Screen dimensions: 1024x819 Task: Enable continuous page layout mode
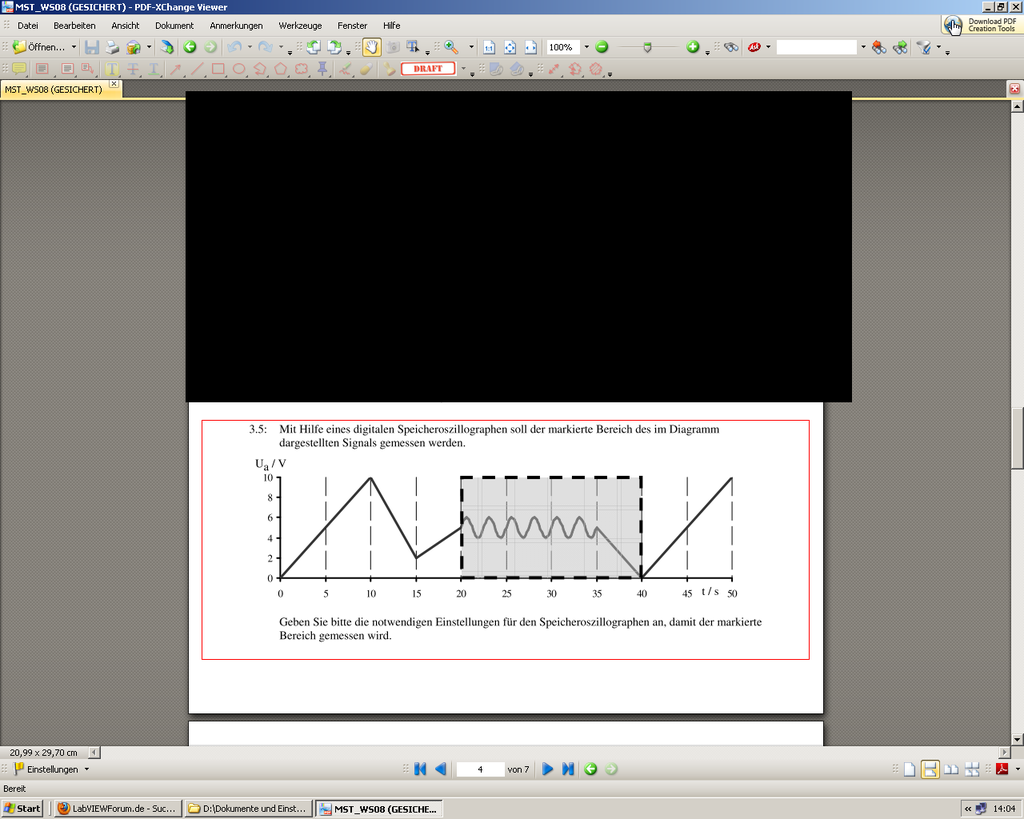coord(930,769)
